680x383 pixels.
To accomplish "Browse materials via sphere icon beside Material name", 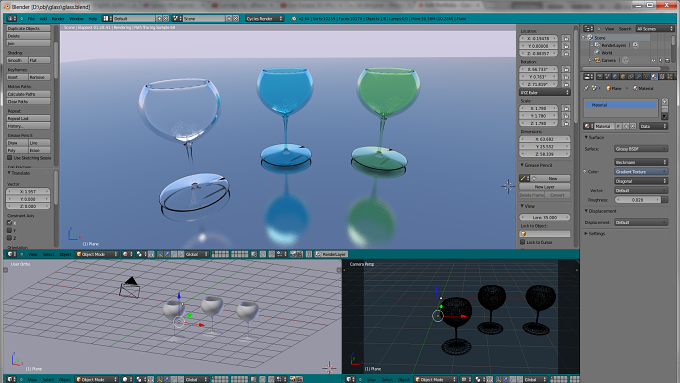I will (588, 126).
